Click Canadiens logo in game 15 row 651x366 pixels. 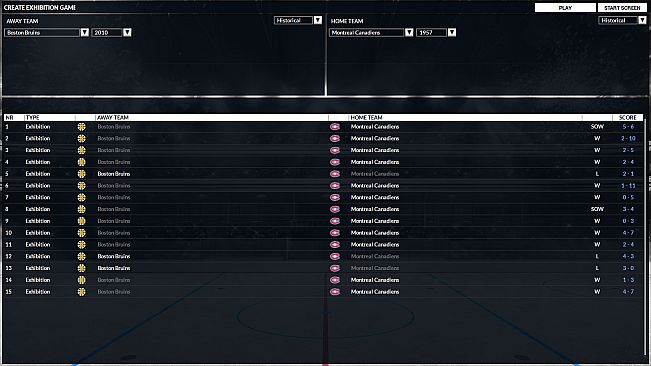pyautogui.click(x=335, y=292)
